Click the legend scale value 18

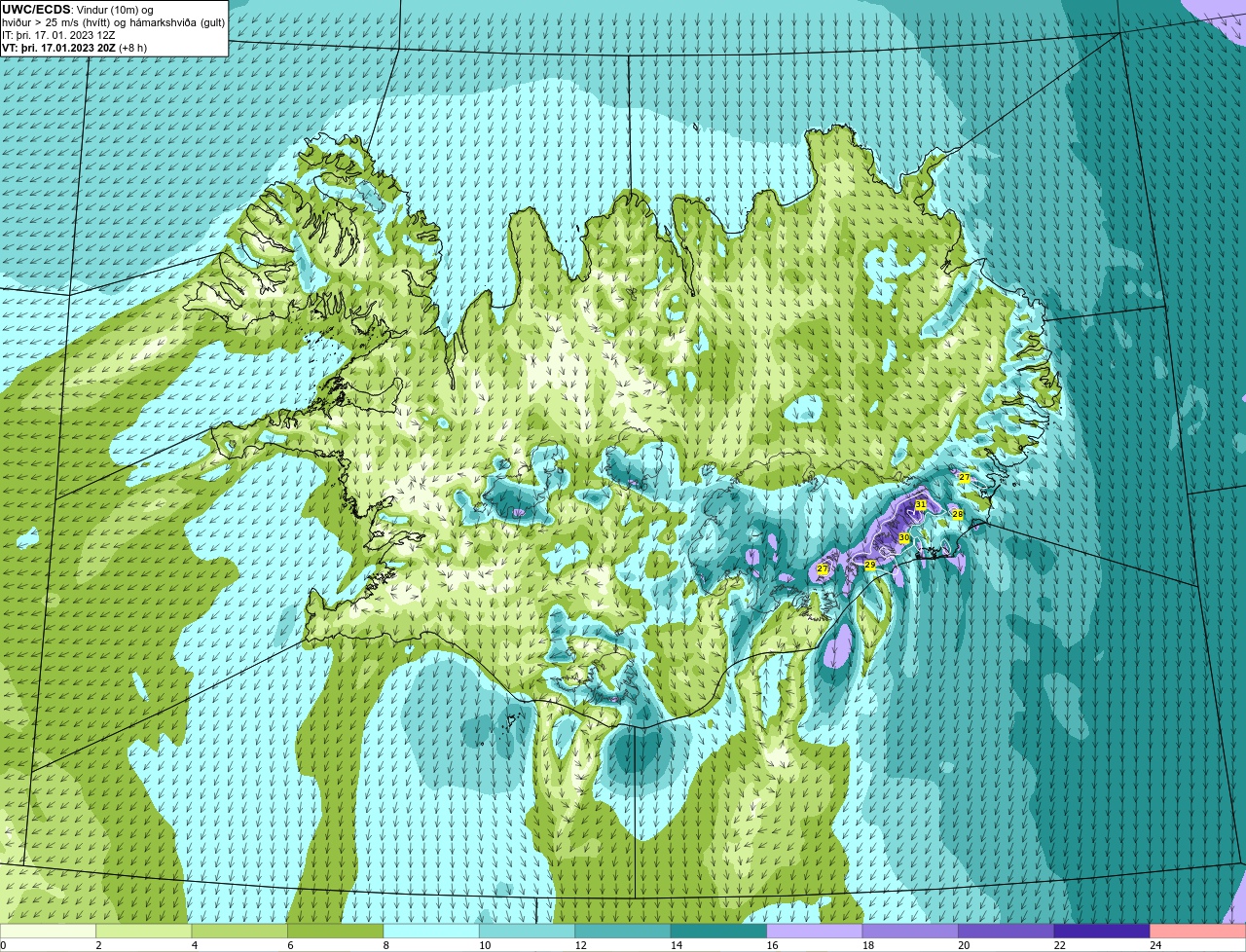click(867, 944)
